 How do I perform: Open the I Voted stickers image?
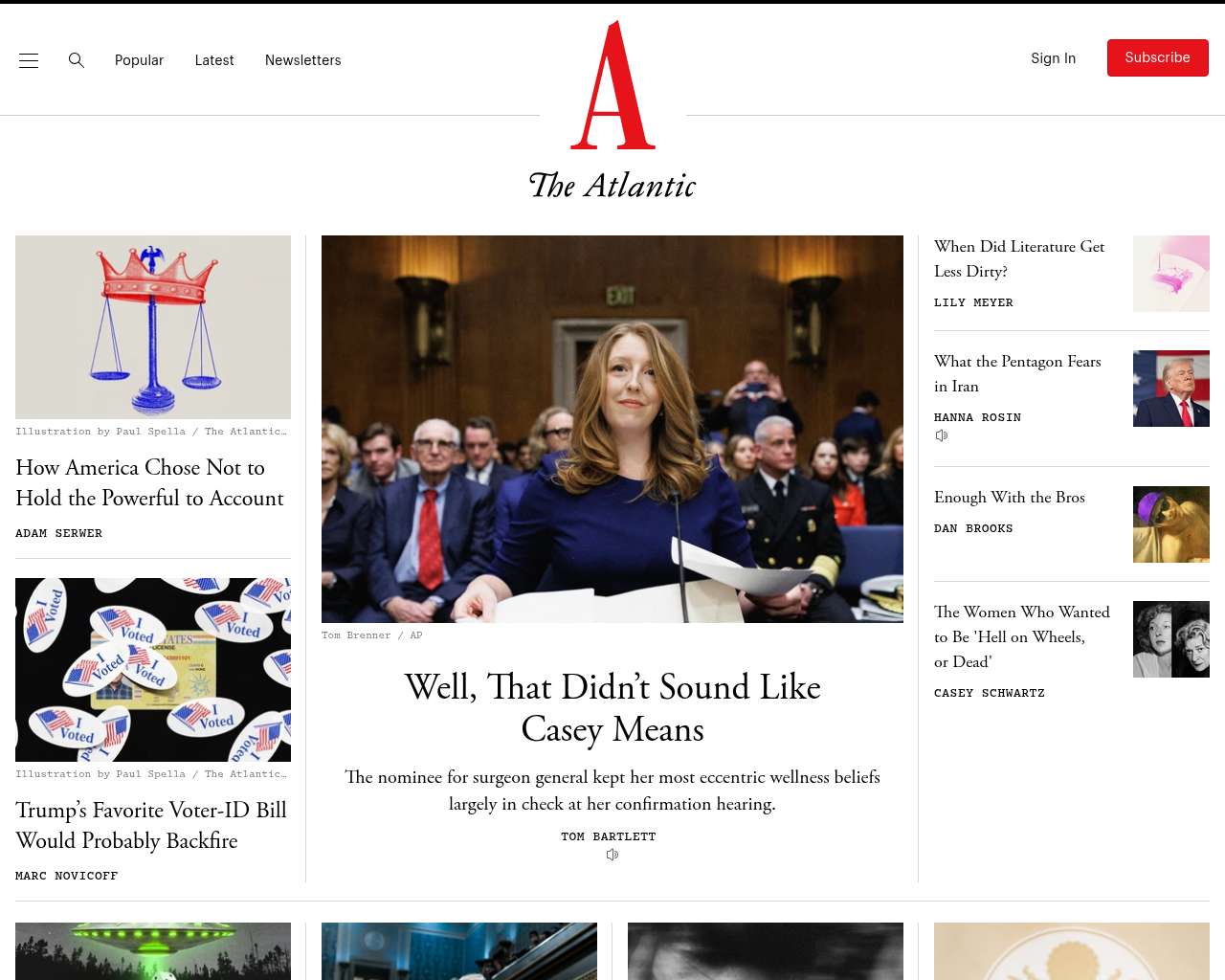tap(153, 670)
